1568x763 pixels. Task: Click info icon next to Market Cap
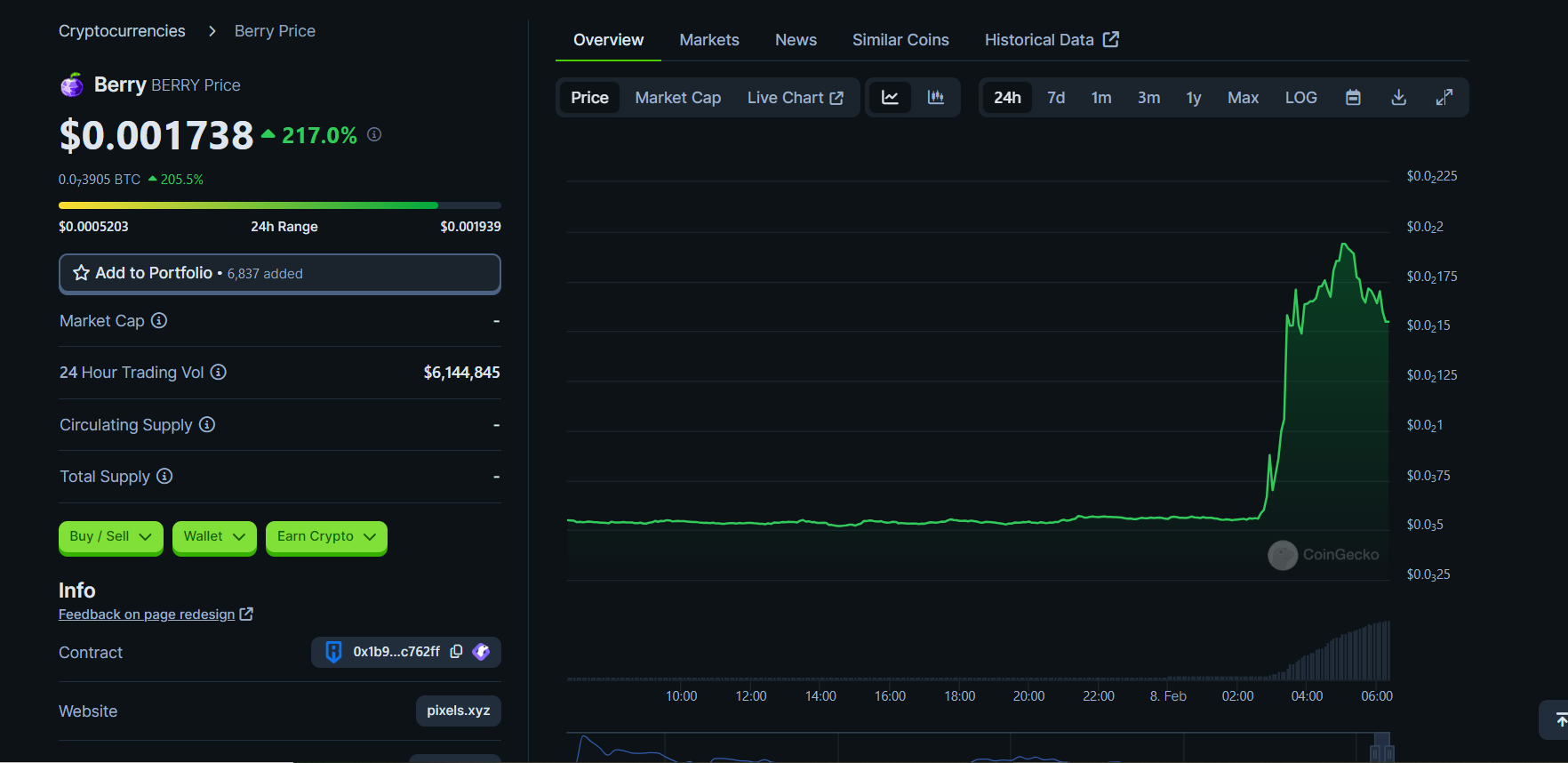click(159, 321)
